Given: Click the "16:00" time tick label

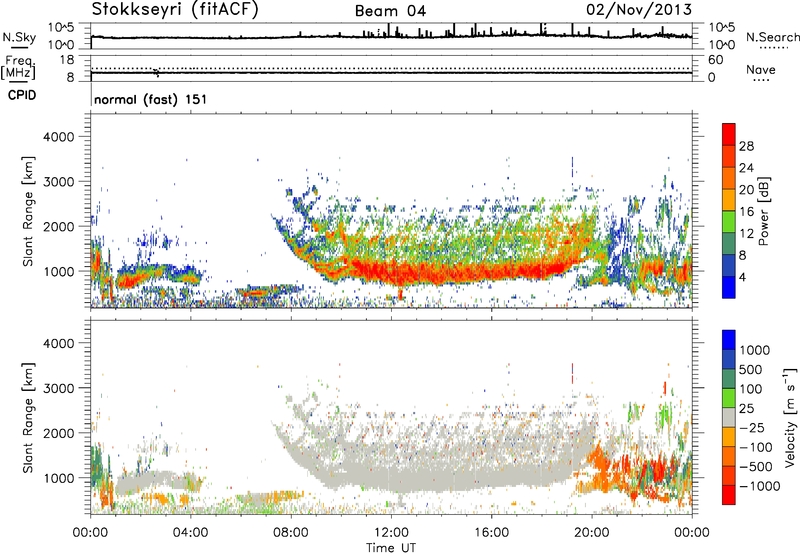Looking at the screenshot, I should point(491,533).
